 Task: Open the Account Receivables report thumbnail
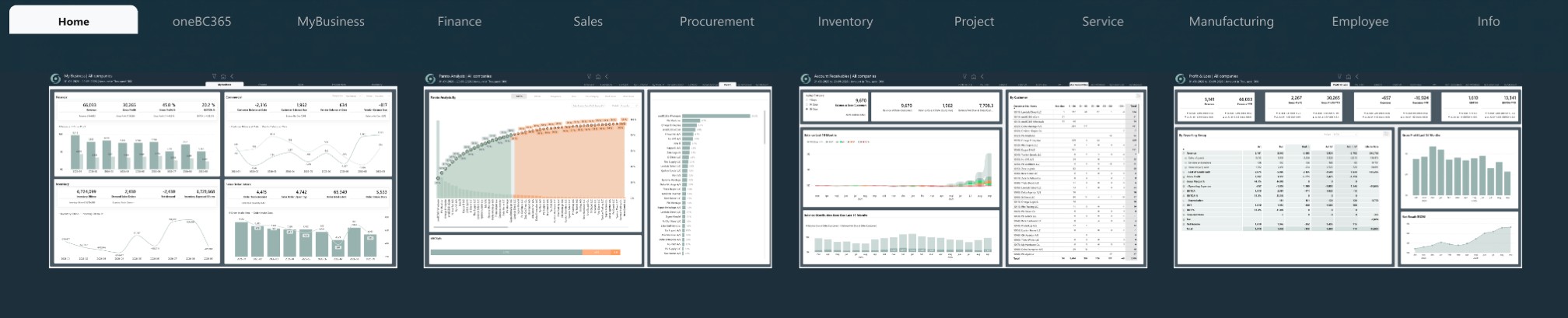[973, 170]
